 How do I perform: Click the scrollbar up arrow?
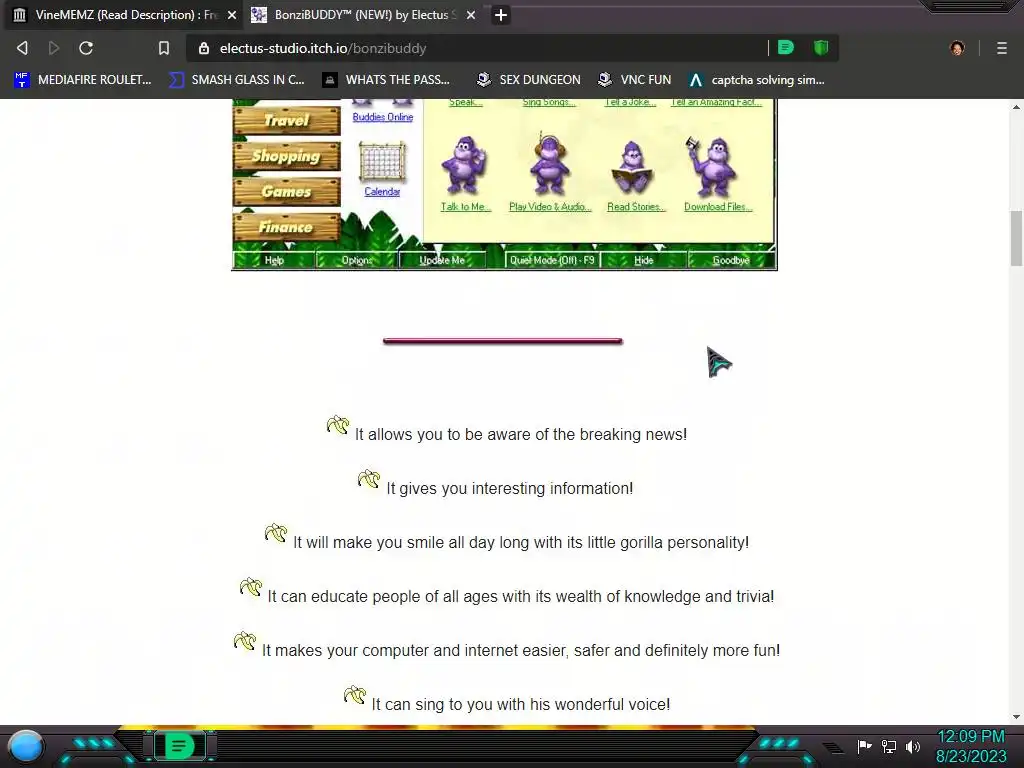coord(1016,106)
